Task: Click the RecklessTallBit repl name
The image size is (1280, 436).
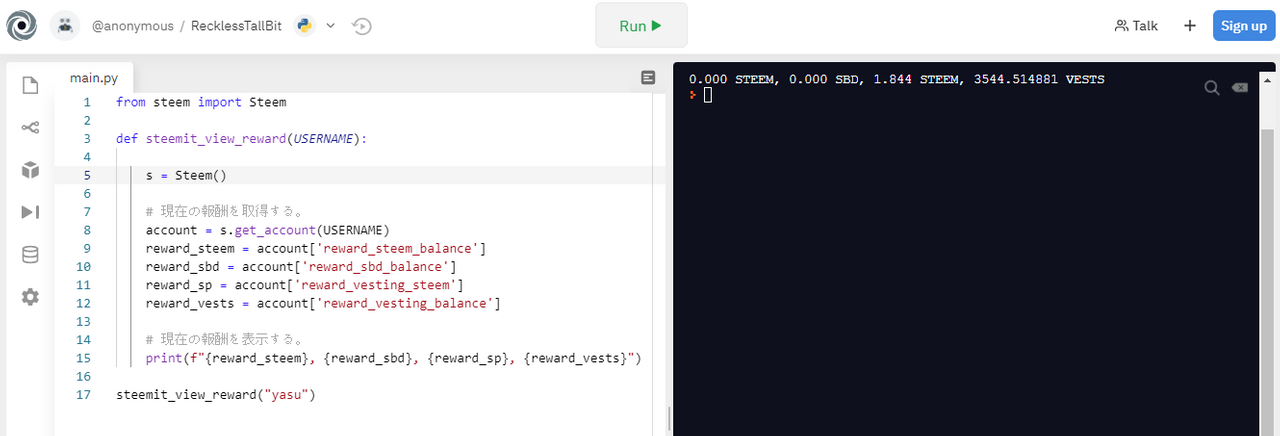Action: pyautogui.click(x=238, y=26)
